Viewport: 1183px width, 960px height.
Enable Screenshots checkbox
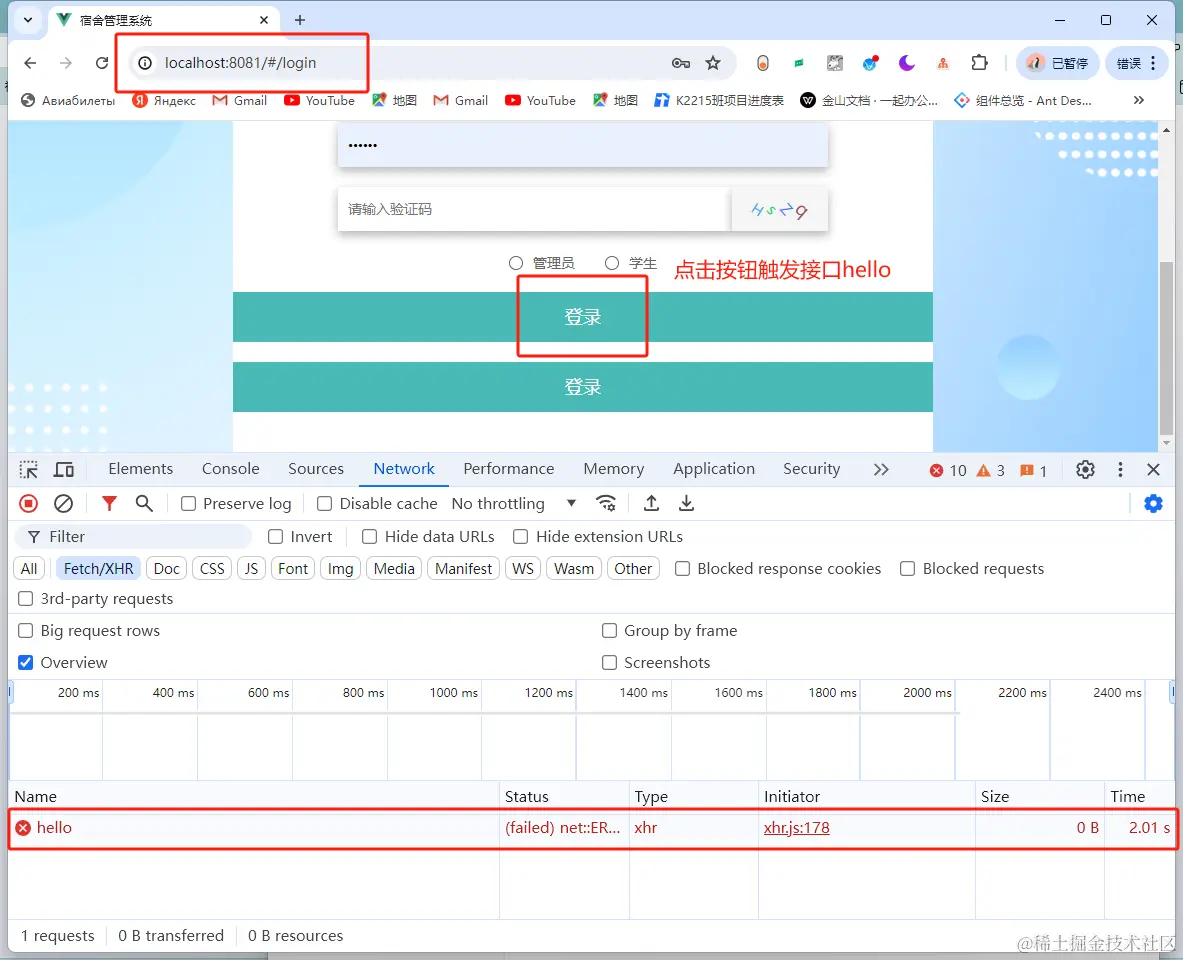610,662
